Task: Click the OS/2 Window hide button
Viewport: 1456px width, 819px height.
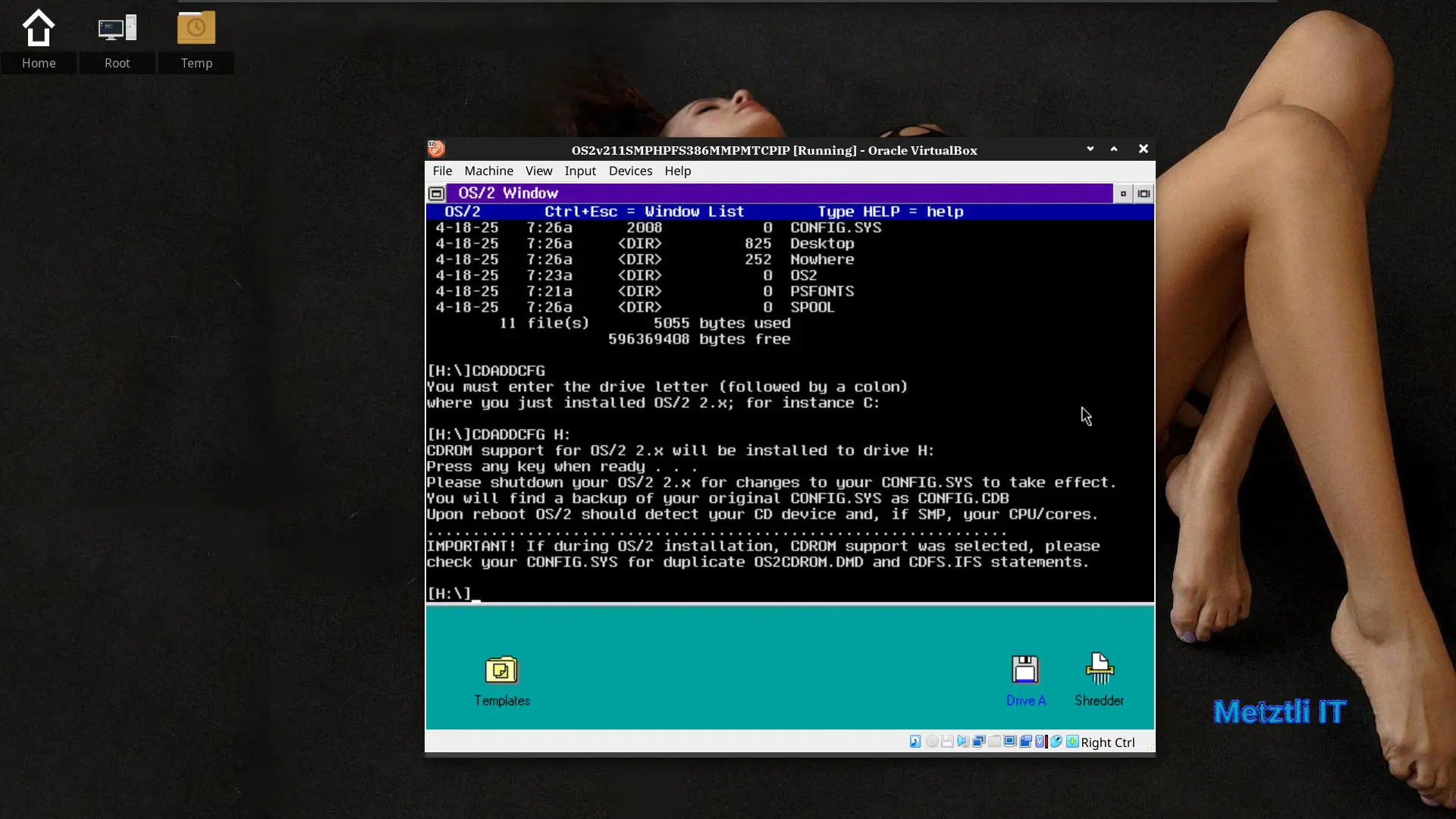Action: [1123, 193]
